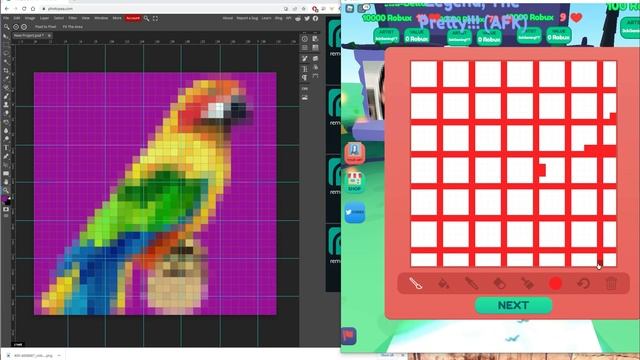Open the More menu
Screen dimensions: 640x360
(117, 18)
